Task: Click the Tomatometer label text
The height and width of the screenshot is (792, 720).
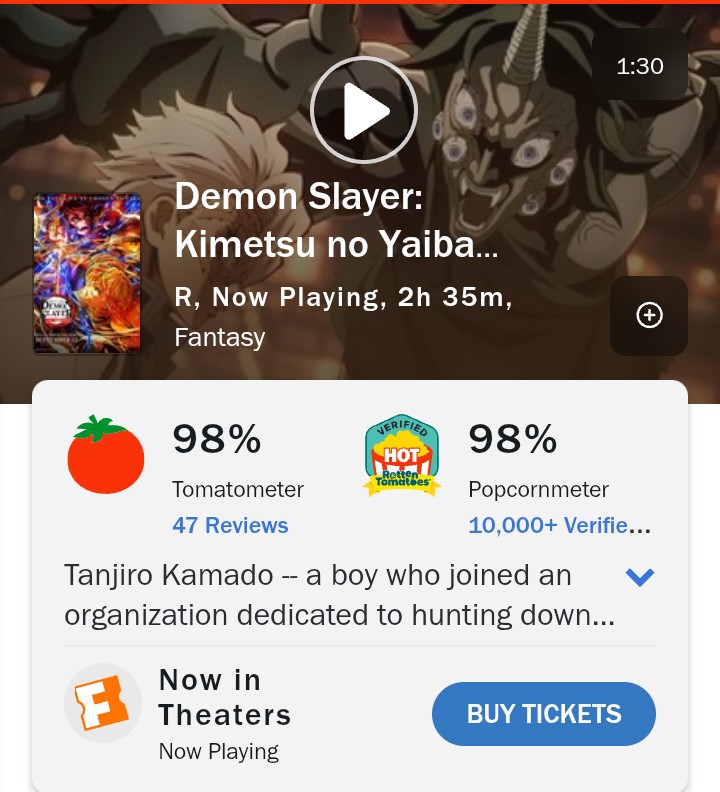Action: point(238,489)
